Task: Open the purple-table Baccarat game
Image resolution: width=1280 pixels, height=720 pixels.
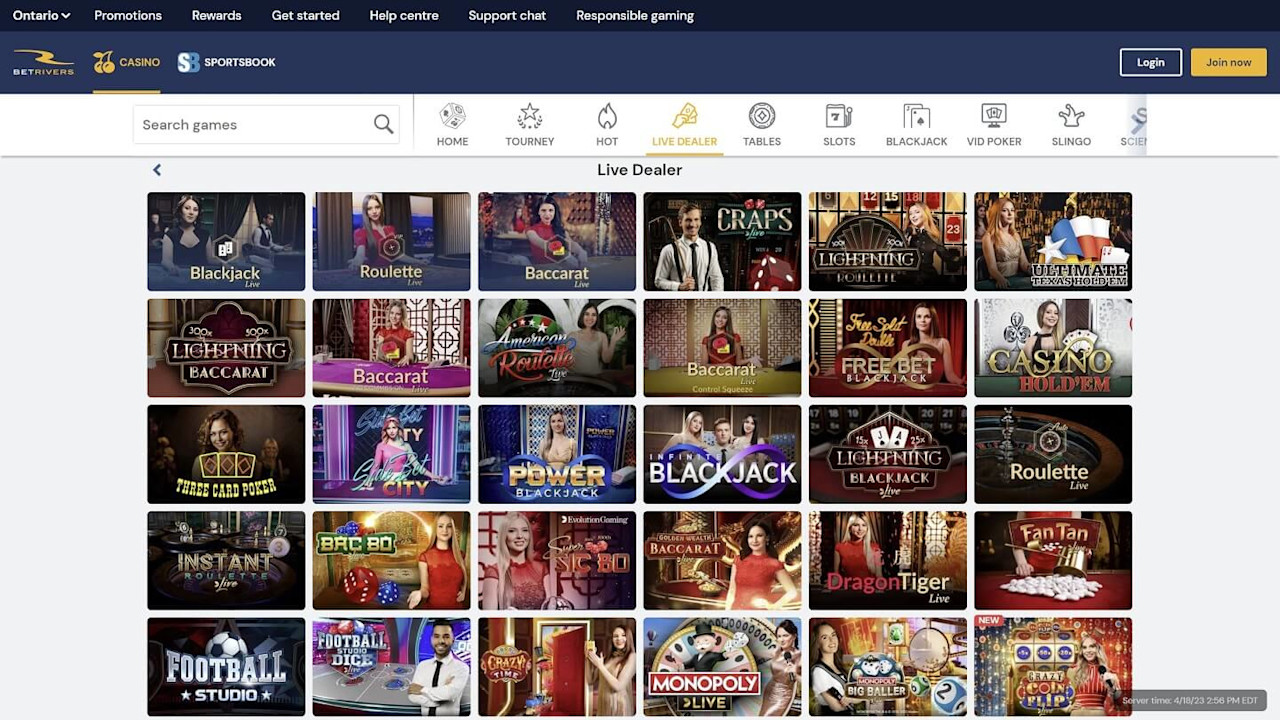Action: click(391, 348)
